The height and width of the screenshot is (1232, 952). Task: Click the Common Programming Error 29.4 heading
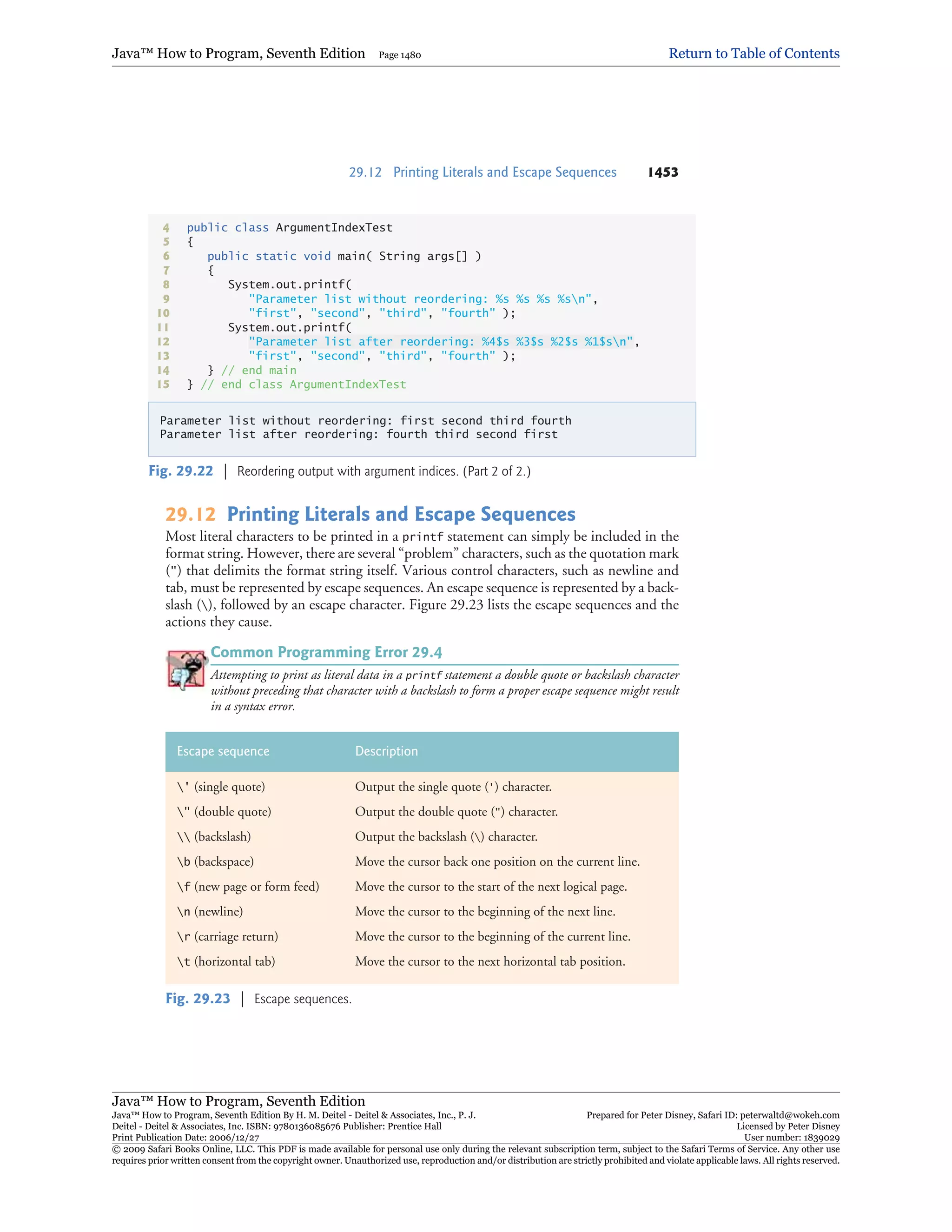[x=326, y=652]
